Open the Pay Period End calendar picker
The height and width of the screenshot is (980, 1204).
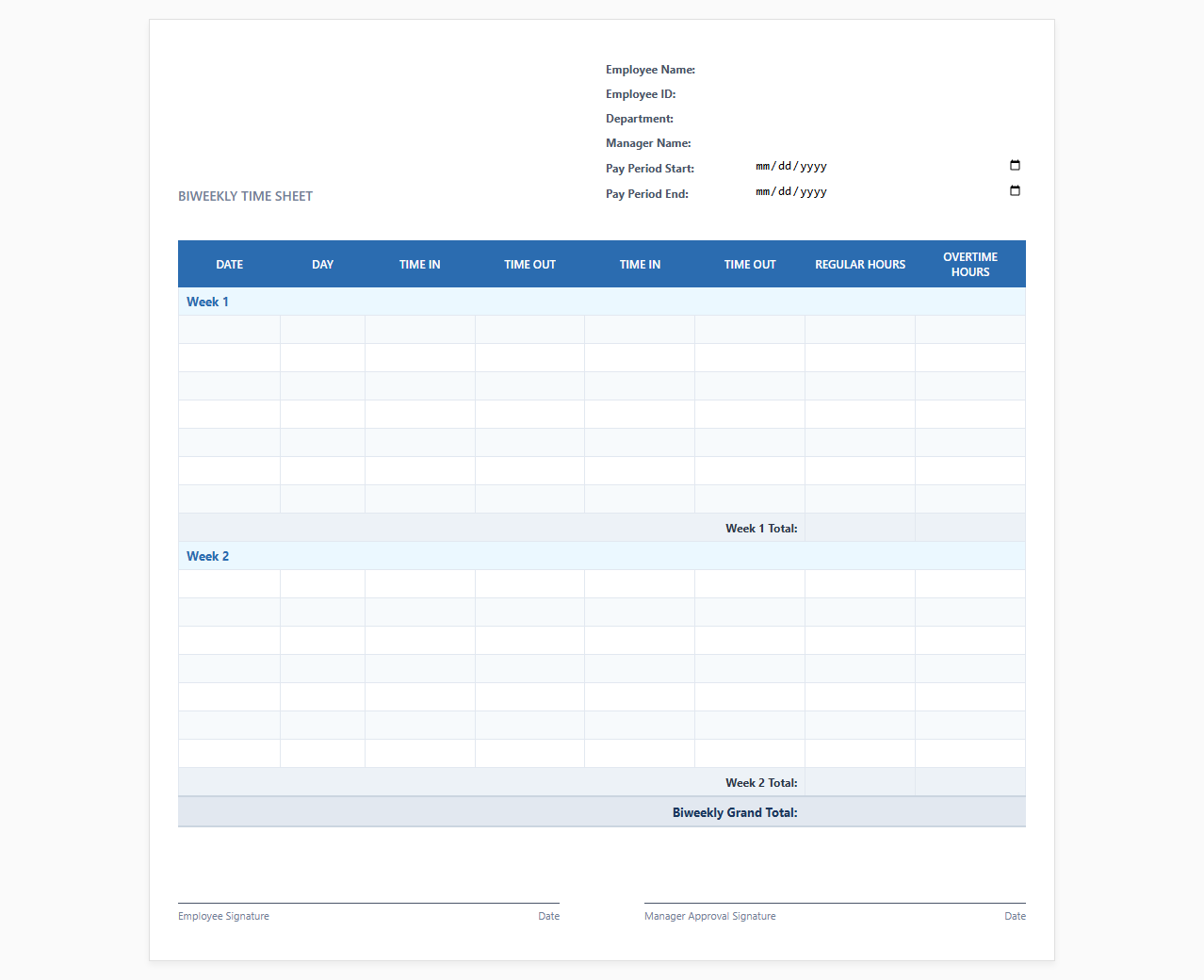(1015, 191)
